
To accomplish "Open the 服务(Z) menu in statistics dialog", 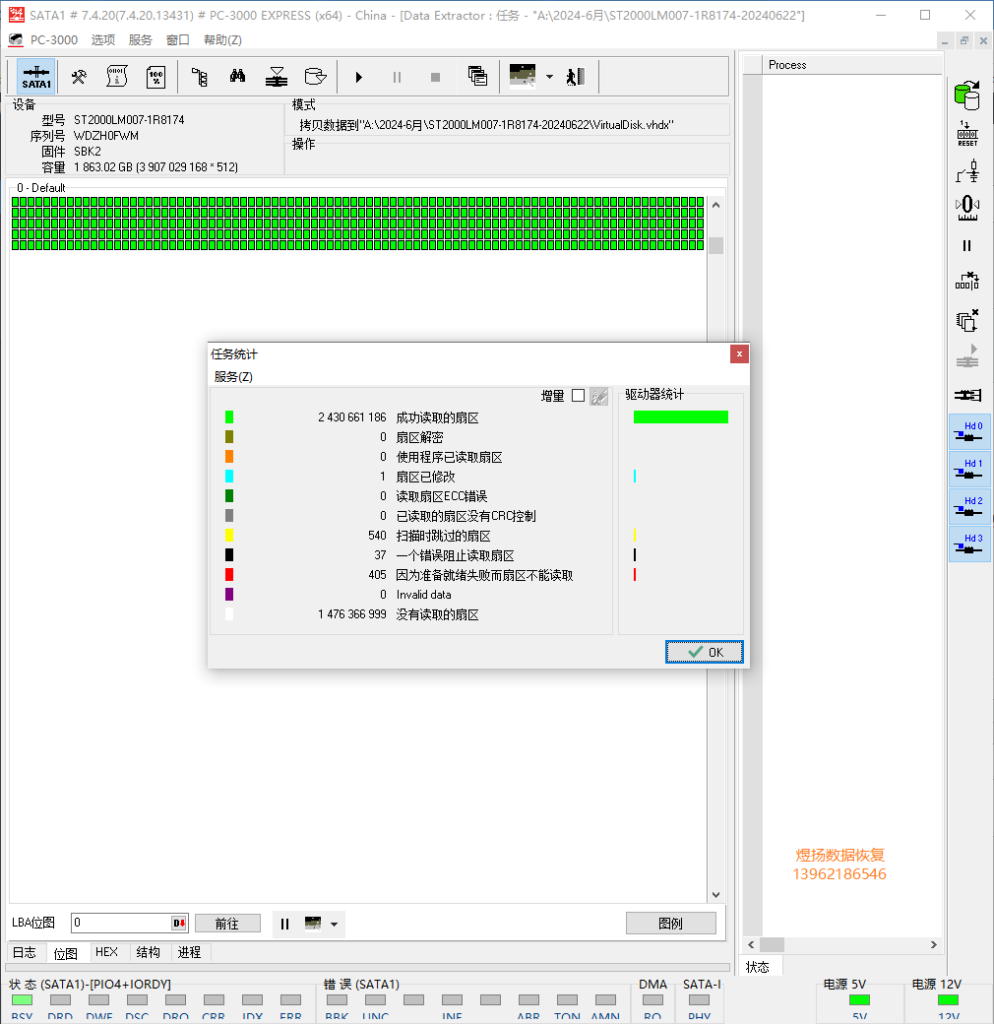I will (233, 377).
